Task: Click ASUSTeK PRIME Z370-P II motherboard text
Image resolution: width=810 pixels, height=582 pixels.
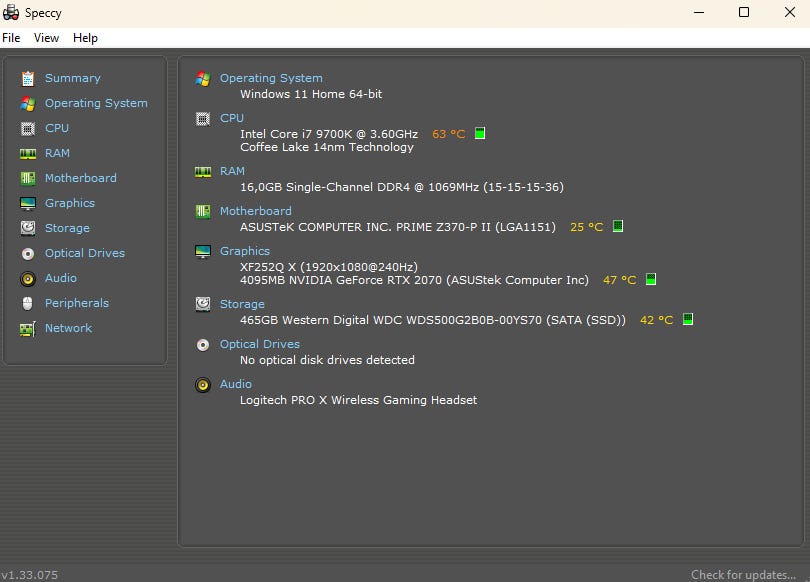Action: coord(398,227)
